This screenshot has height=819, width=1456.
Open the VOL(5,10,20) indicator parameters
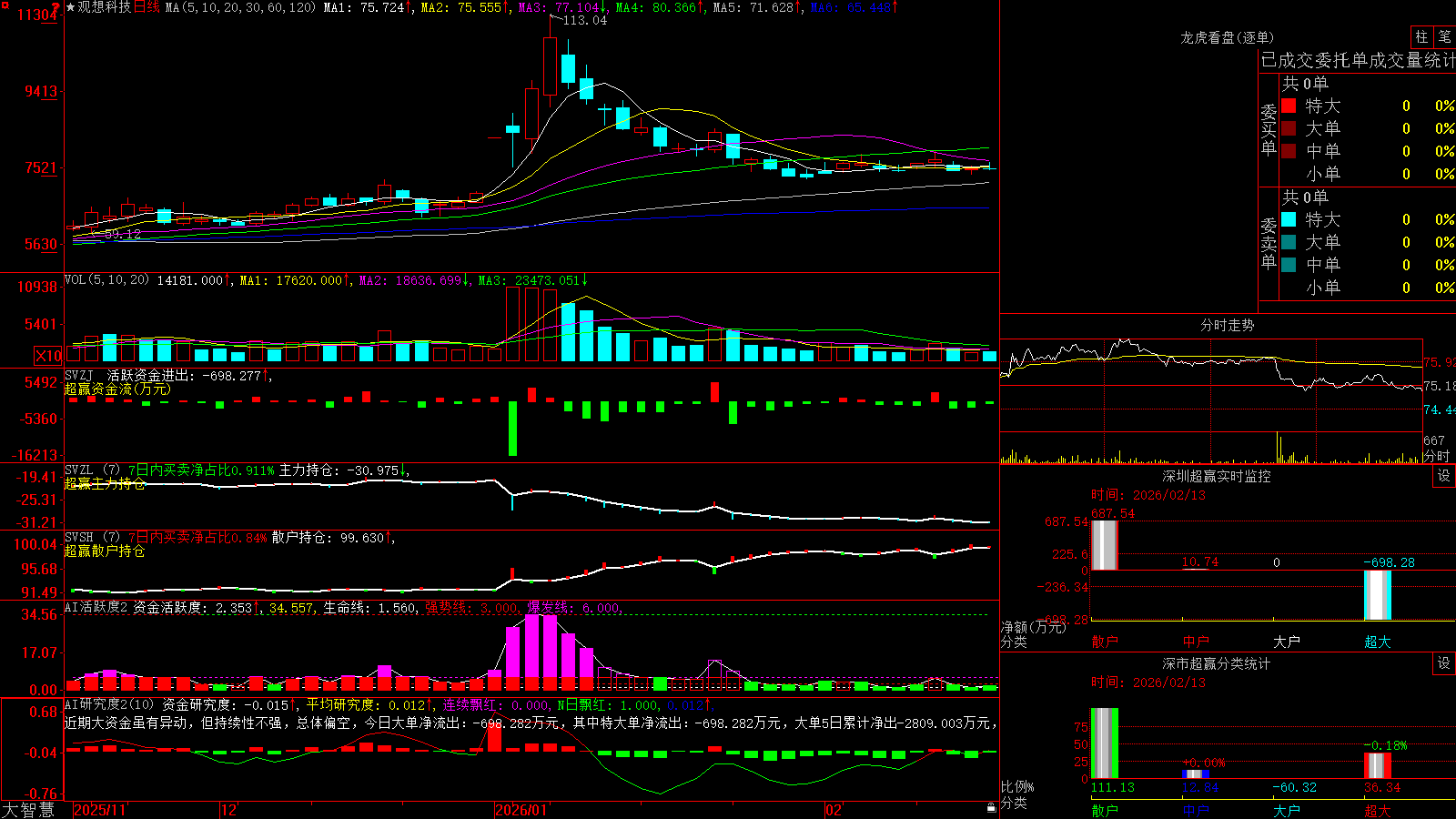point(106,280)
